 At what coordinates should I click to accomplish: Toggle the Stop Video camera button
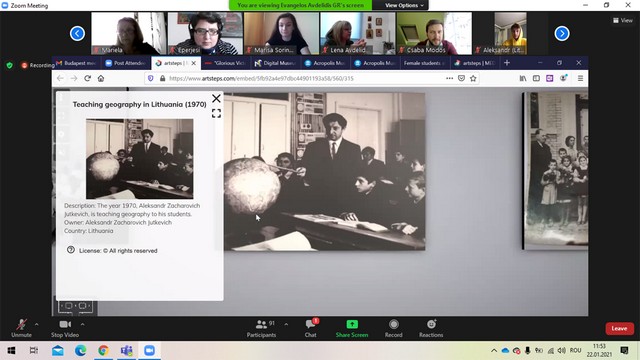65,328
